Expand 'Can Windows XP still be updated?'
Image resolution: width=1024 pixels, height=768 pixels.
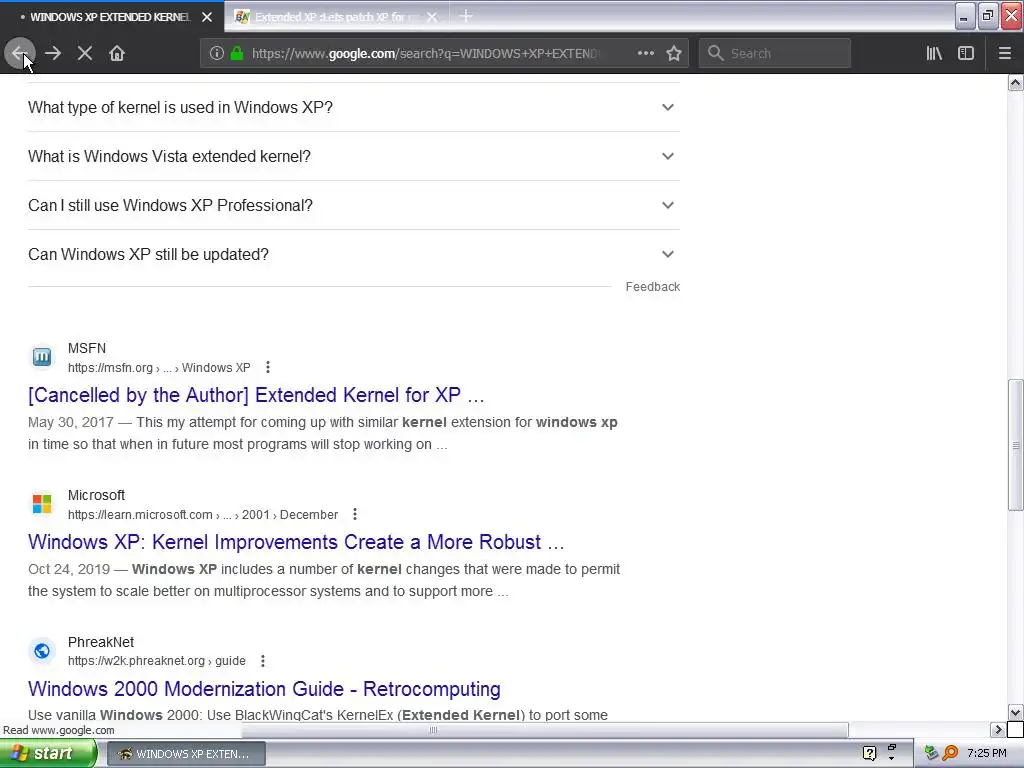click(x=353, y=254)
